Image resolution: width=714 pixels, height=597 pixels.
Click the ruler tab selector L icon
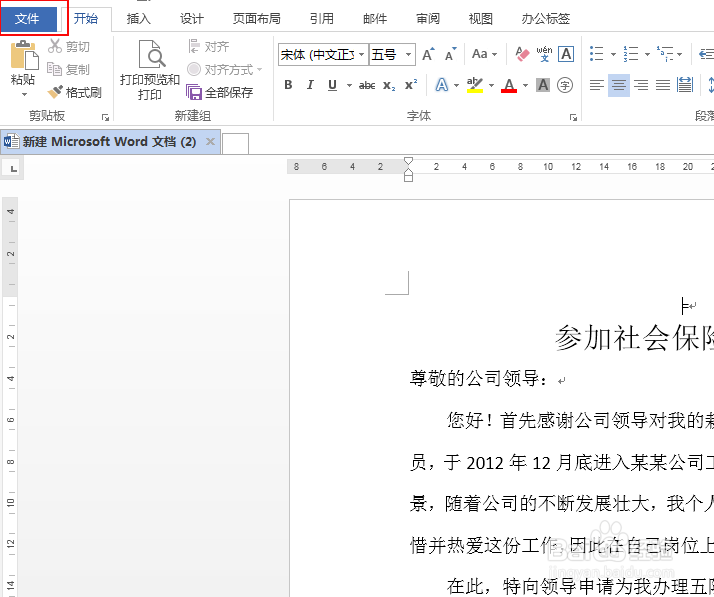click(12, 169)
